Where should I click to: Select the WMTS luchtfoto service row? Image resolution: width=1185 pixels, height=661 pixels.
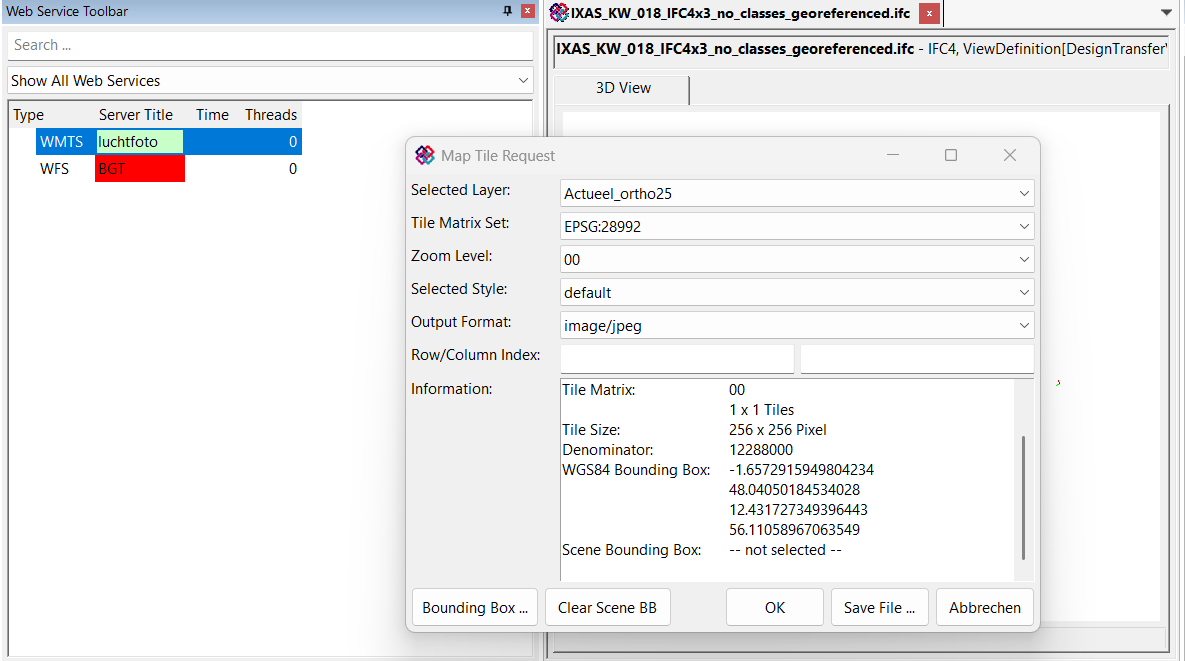[x=168, y=142]
